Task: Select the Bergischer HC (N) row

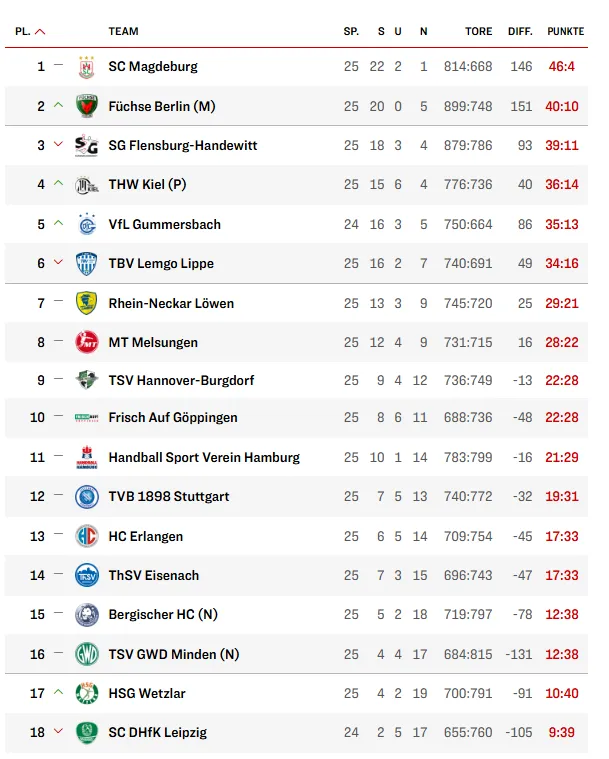Action: (x=300, y=615)
